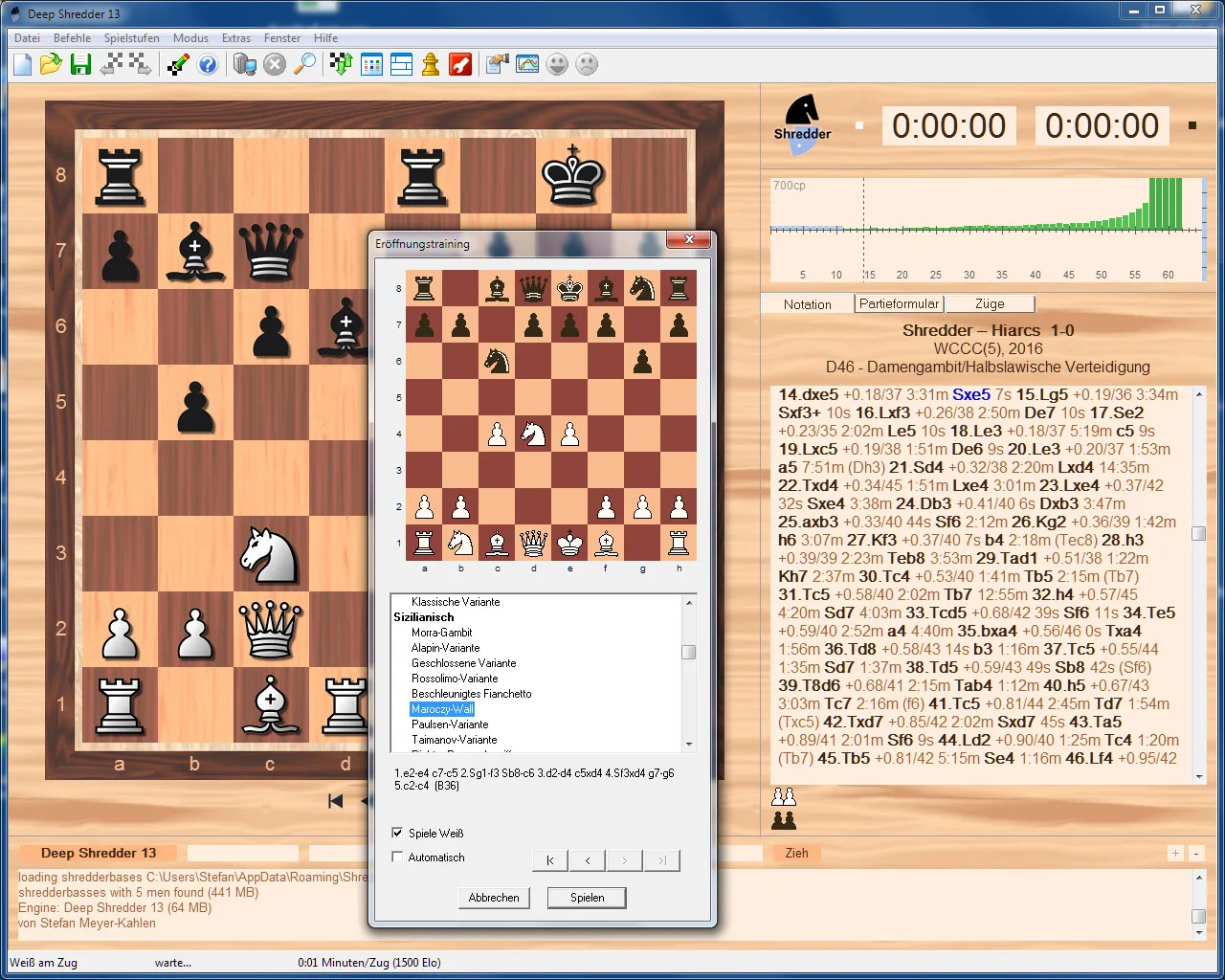The width and height of the screenshot is (1225, 980).
Task: Open the Modus menu
Action: pos(191,38)
